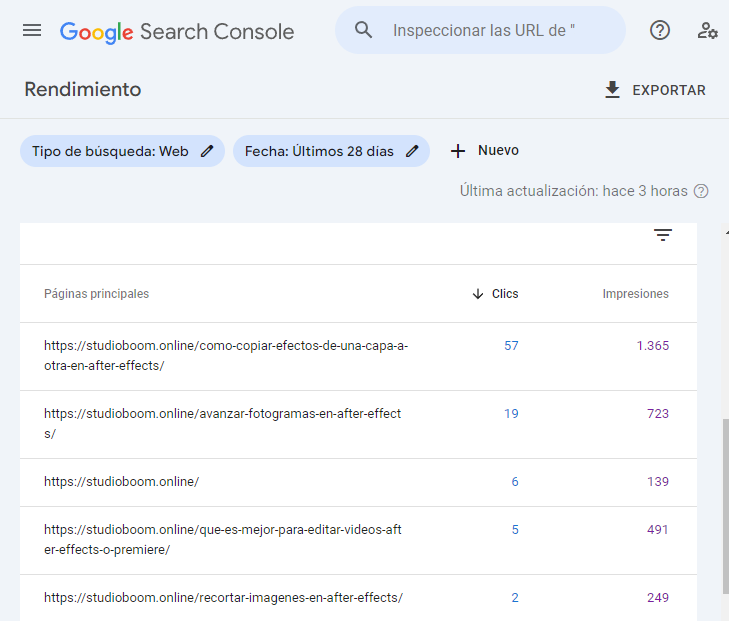Click the pencil on the date chip
Screen dimensions: 729x621
coord(412,151)
